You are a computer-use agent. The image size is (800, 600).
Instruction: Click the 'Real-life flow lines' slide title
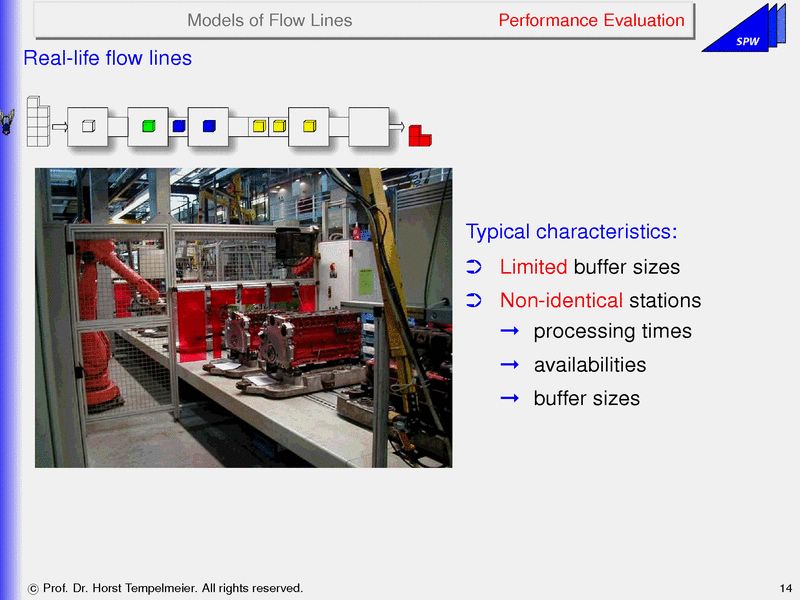click(107, 59)
